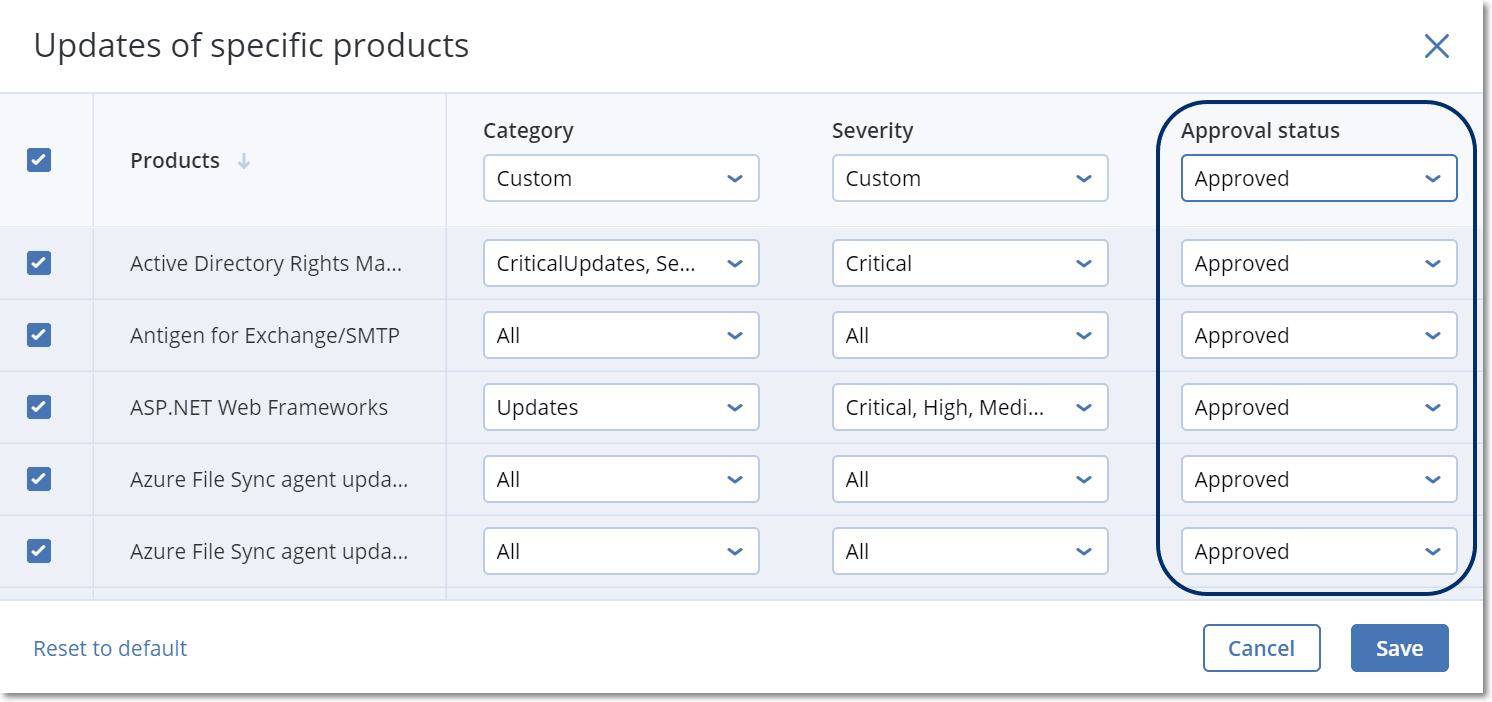The image size is (1492, 702).
Task: Toggle the select-all products checkbox
Action: (x=39, y=160)
